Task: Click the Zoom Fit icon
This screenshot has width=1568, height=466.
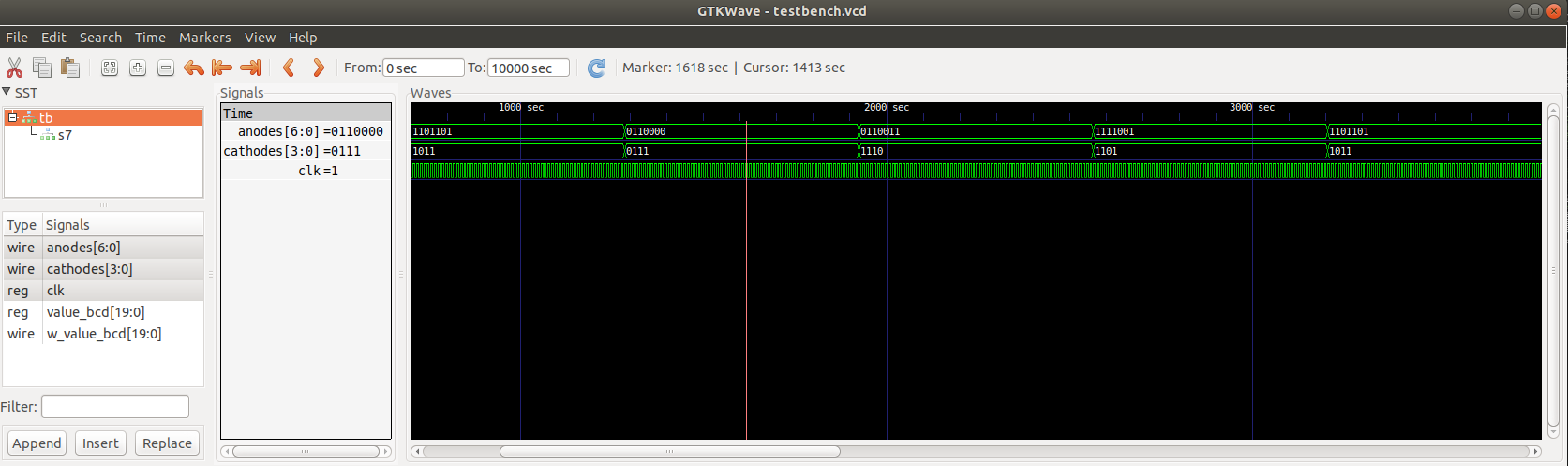Action: pyautogui.click(x=110, y=68)
